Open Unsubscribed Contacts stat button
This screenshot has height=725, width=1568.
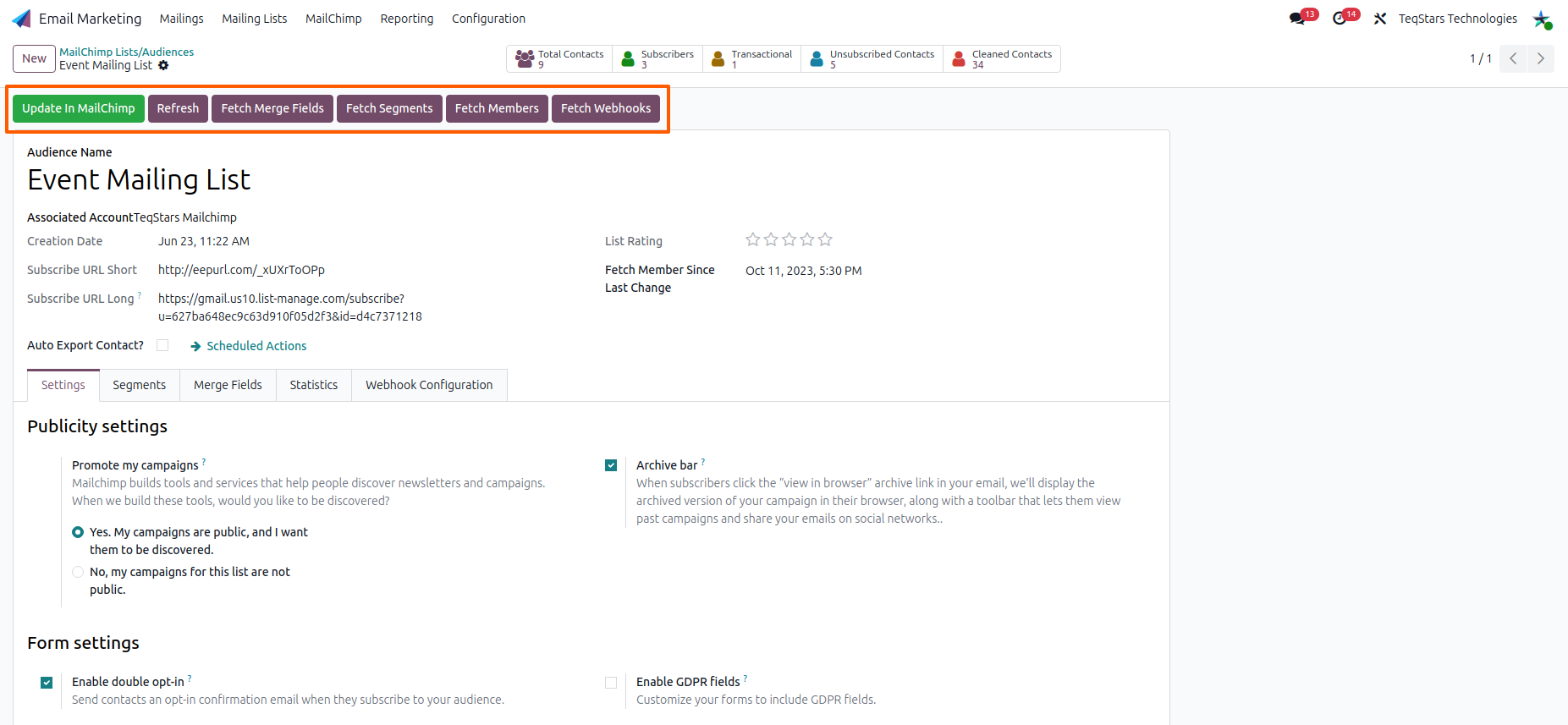[872, 58]
